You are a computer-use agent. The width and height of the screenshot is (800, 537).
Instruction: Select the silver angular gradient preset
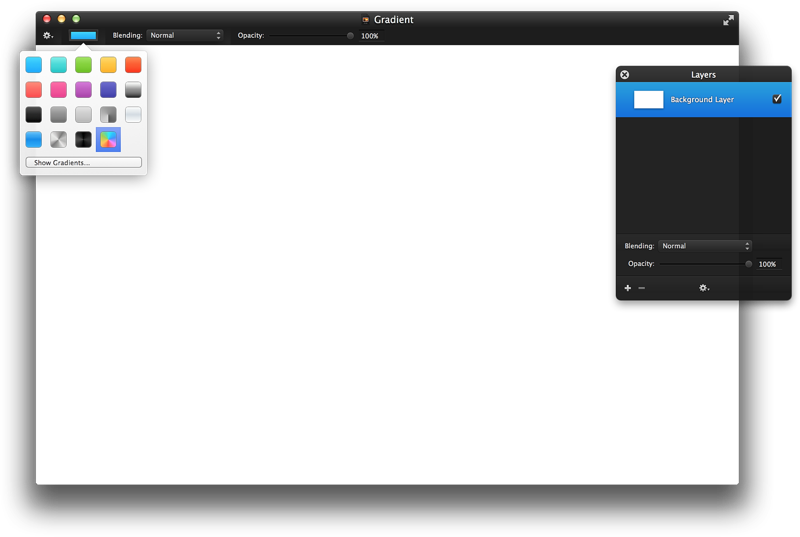click(59, 140)
